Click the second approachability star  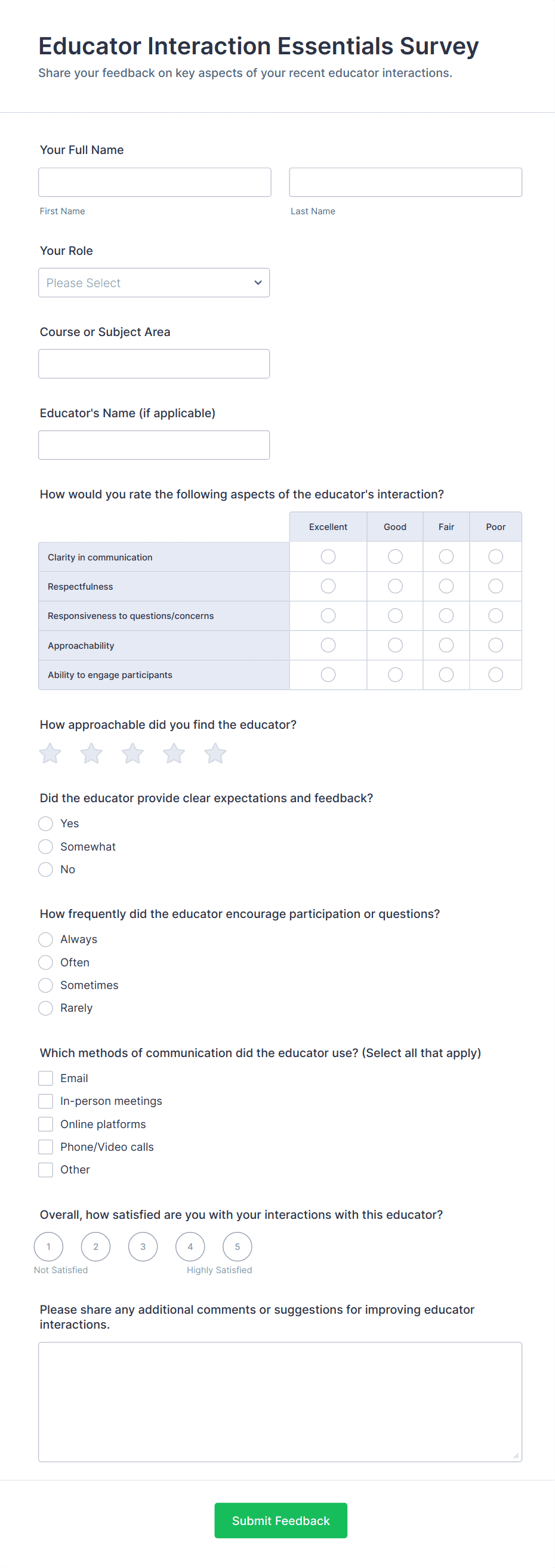point(91,754)
